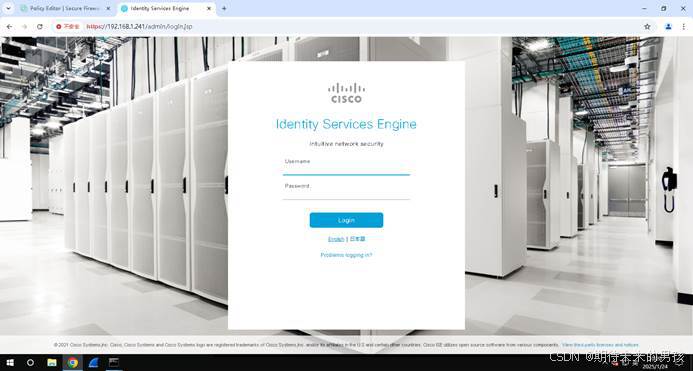Launch File Explorer from the taskbar
693x371 pixels.
(x=52, y=363)
